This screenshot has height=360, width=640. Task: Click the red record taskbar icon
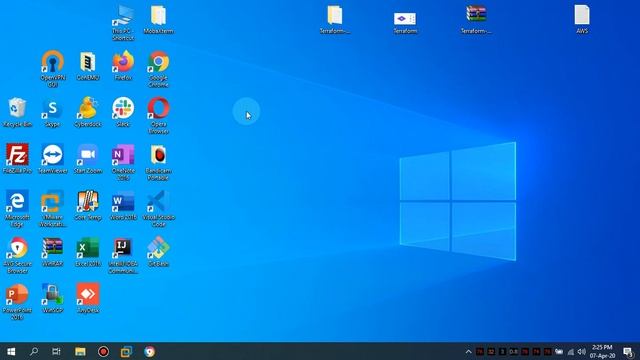(x=103, y=351)
